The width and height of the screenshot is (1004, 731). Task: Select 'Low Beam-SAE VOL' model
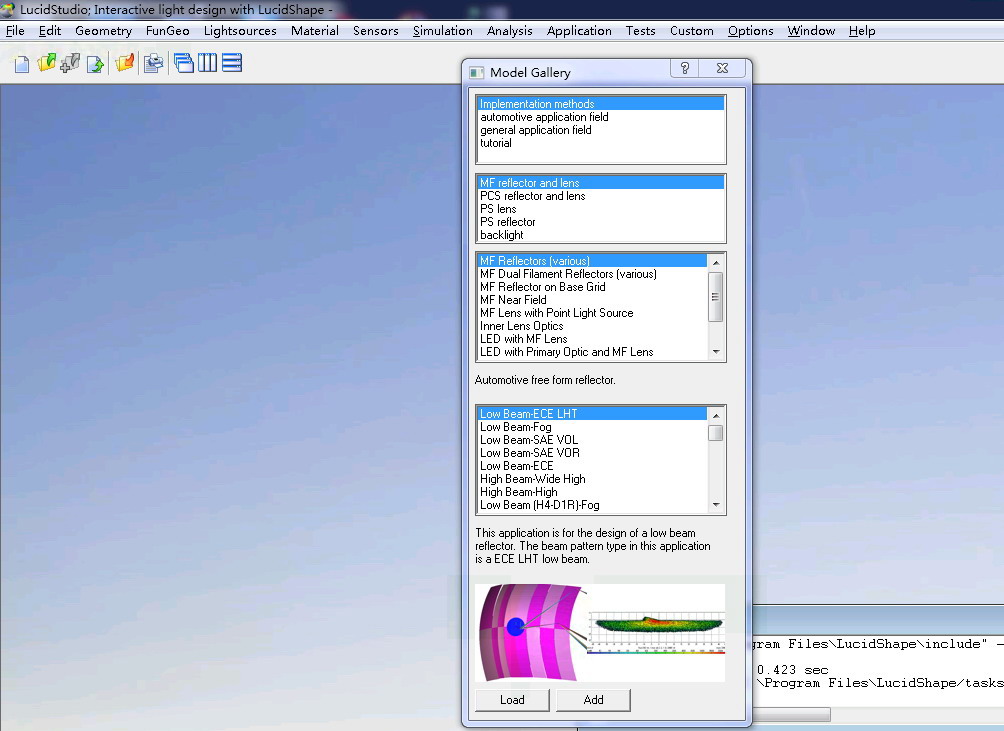tap(592, 440)
